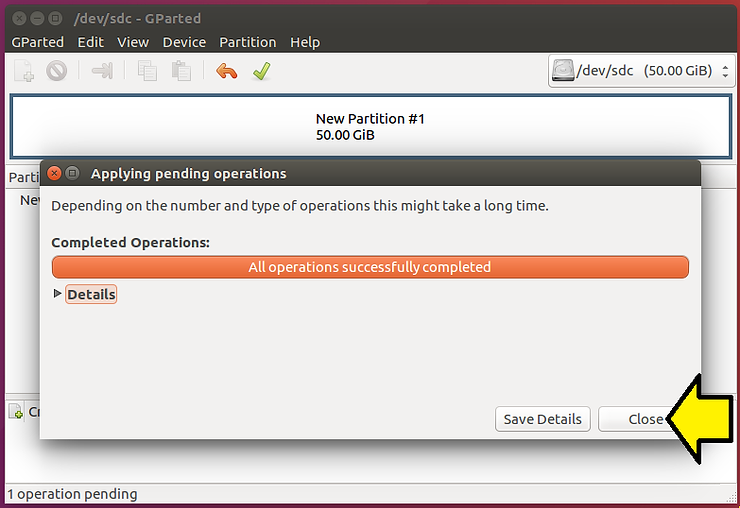Open the Help menu
The height and width of the screenshot is (508, 740).
(x=305, y=42)
